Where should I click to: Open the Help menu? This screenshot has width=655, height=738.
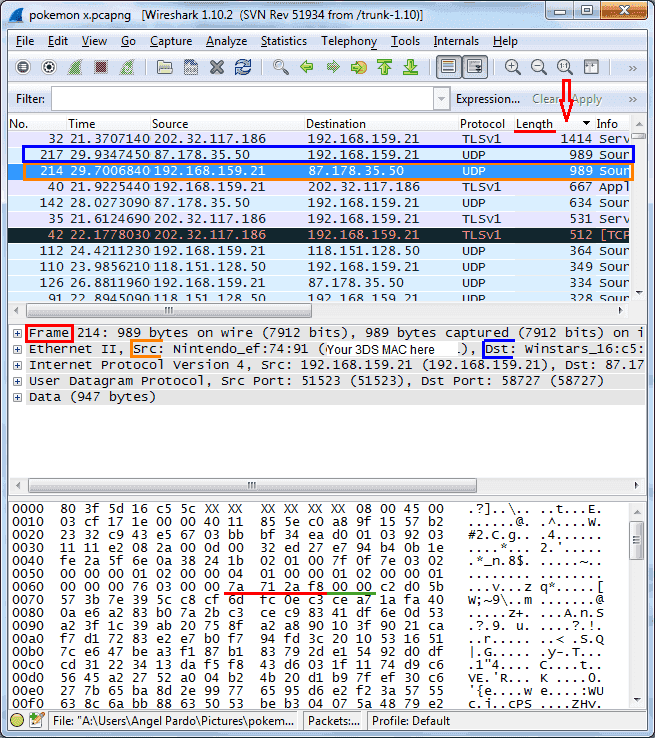click(505, 41)
